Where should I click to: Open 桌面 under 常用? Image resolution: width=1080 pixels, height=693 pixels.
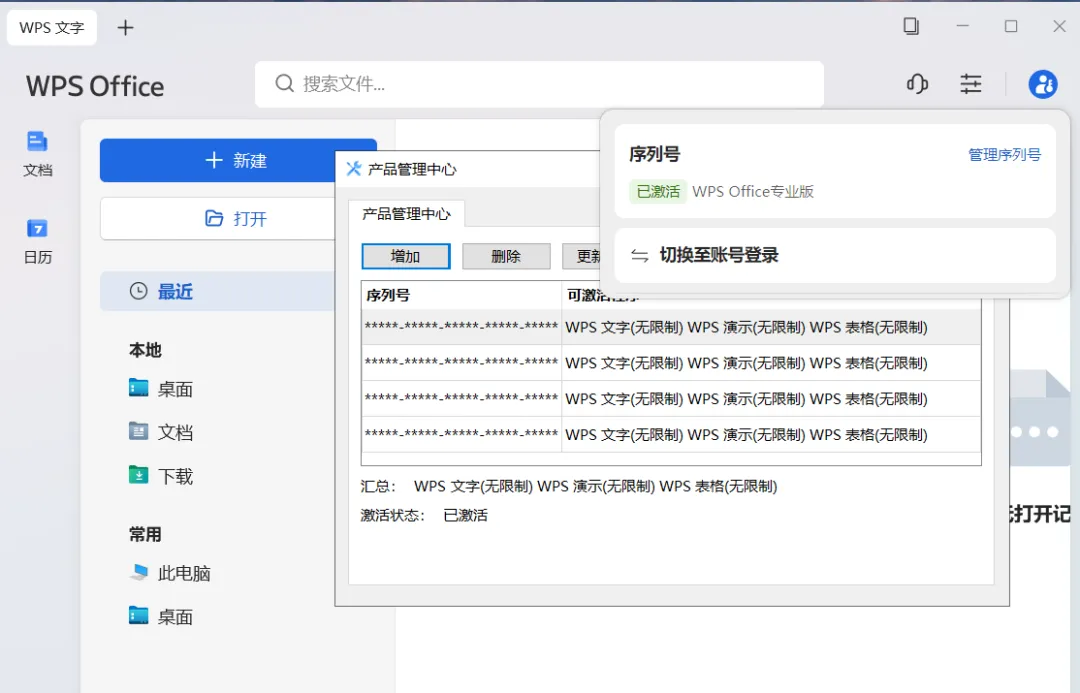point(161,617)
